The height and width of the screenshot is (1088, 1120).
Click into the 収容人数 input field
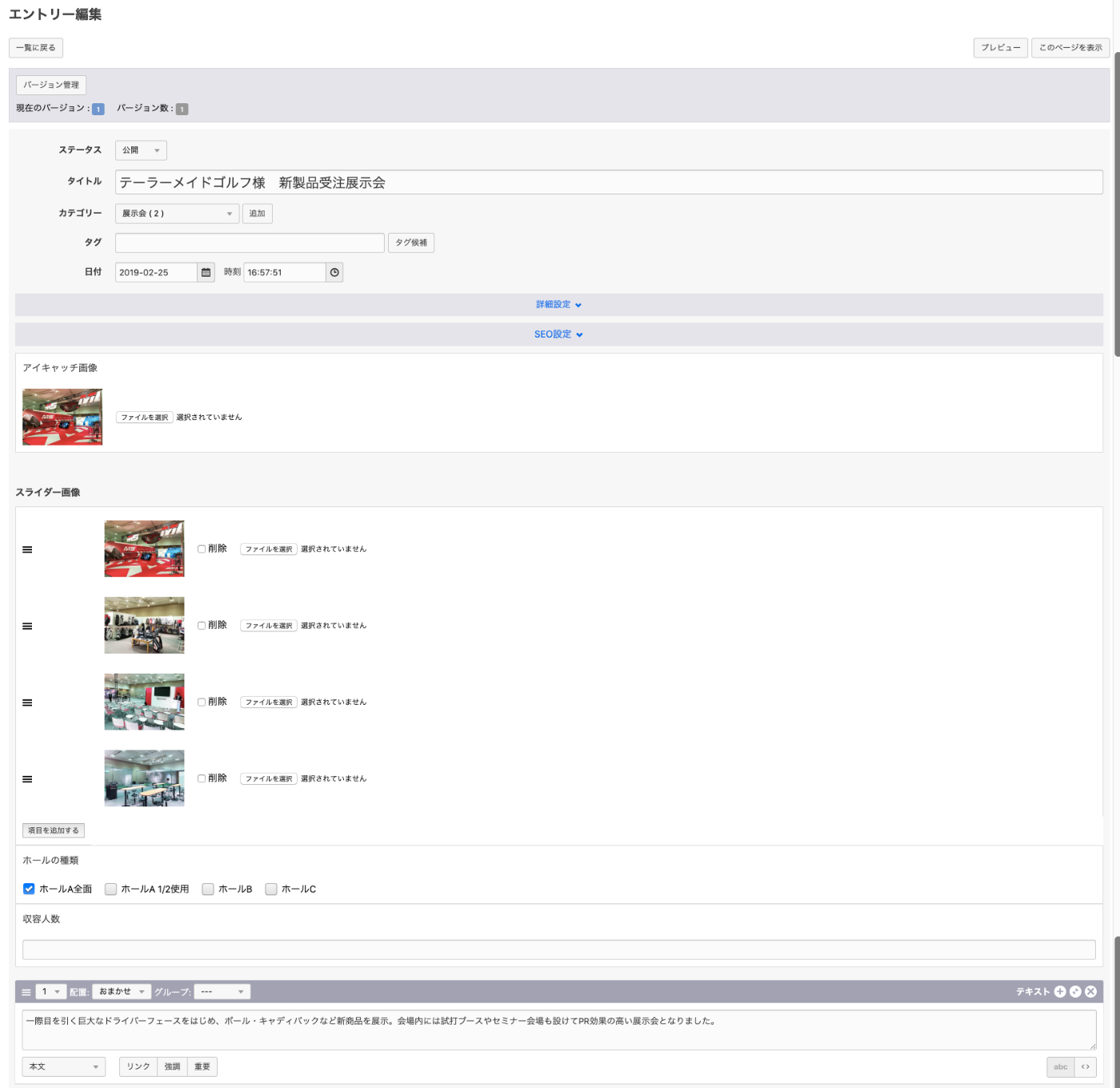(558, 950)
